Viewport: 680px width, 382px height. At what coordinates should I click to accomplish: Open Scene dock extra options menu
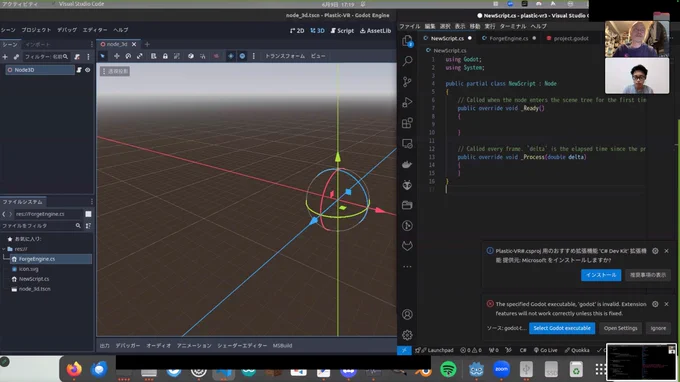point(88,57)
